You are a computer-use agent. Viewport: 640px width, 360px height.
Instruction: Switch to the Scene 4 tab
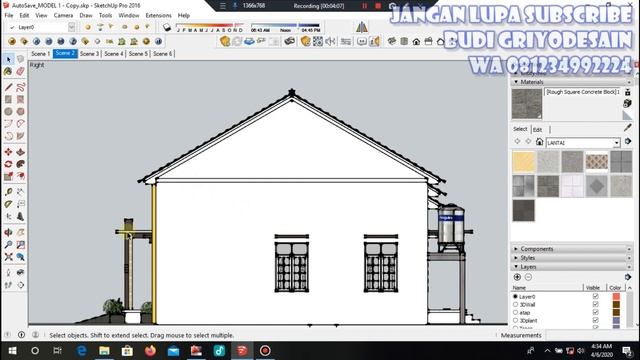click(x=114, y=53)
